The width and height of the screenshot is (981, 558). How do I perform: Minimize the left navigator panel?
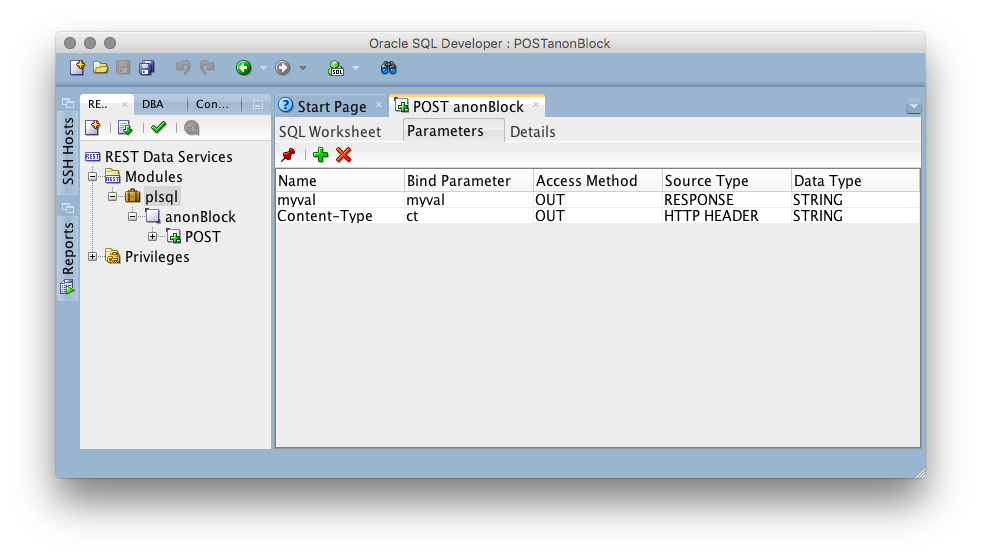coord(258,104)
